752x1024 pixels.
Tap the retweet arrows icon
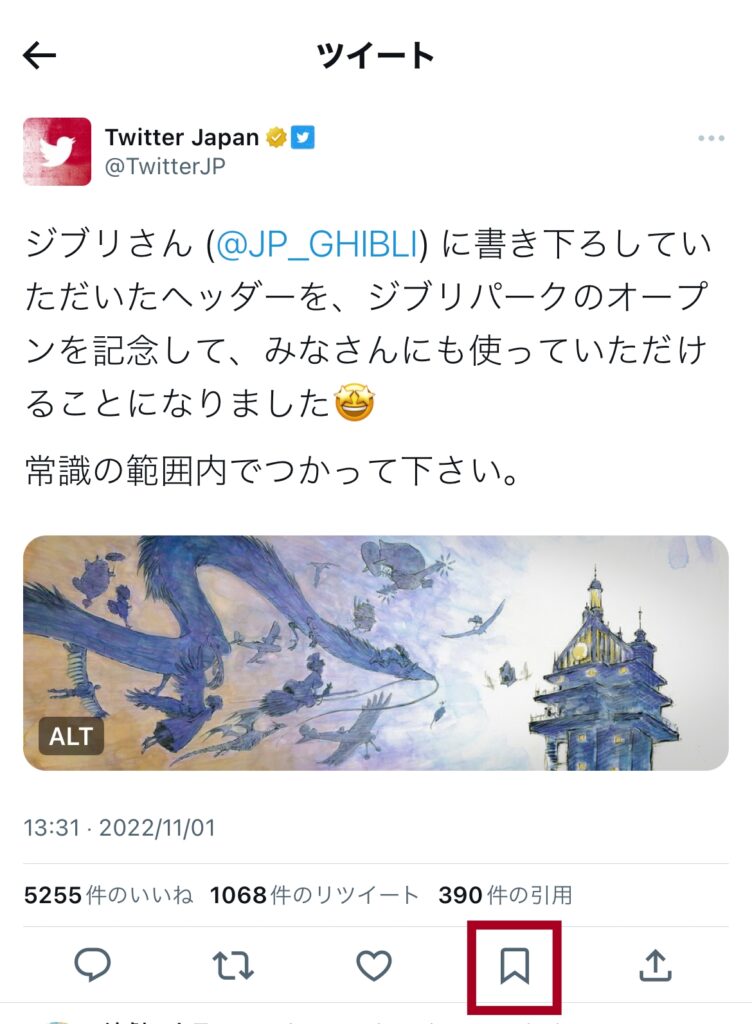click(x=233, y=966)
